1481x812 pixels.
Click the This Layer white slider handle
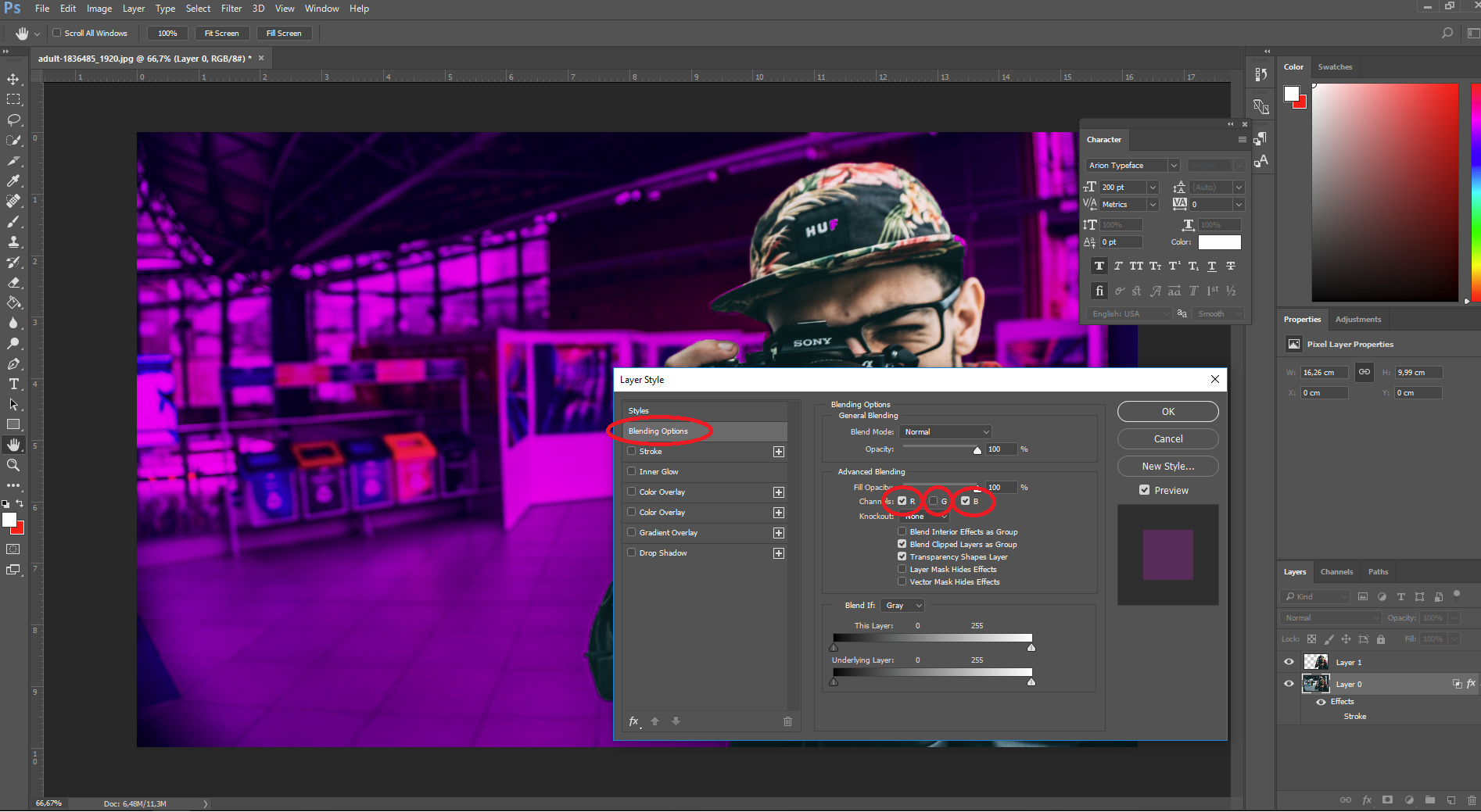1031,648
